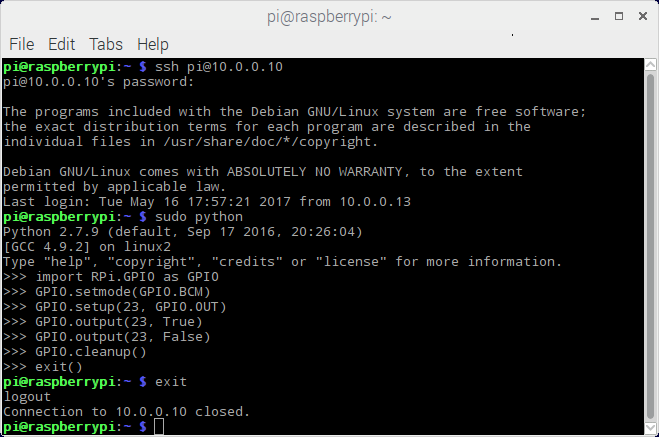Click the terminal cursor at last prompt
Image resolution: width=659 pixels, height=437 pixels.
[159, 427]
